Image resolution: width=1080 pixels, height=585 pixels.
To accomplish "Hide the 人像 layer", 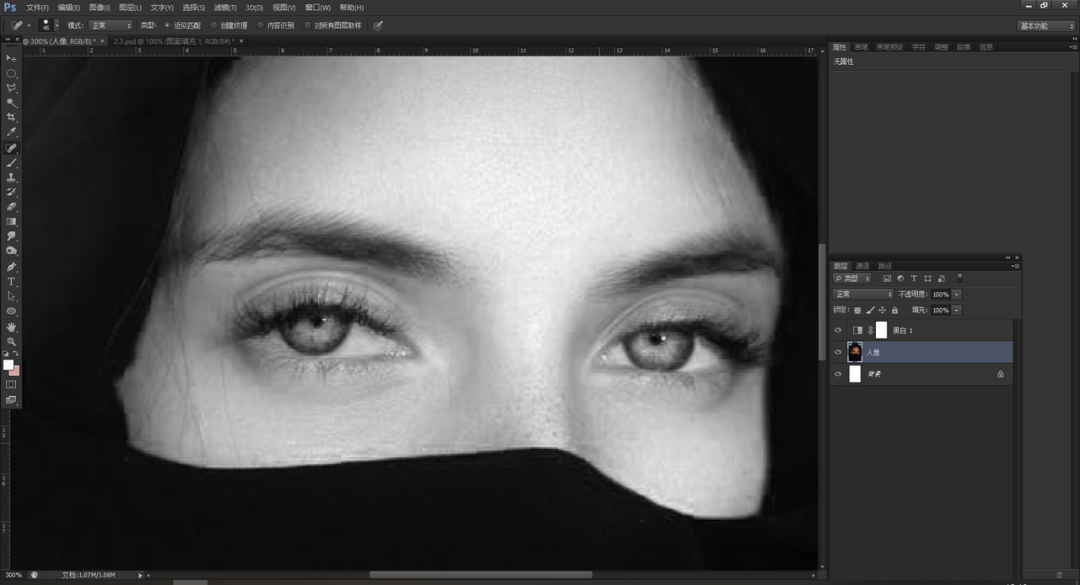I will tap(838, 352).
